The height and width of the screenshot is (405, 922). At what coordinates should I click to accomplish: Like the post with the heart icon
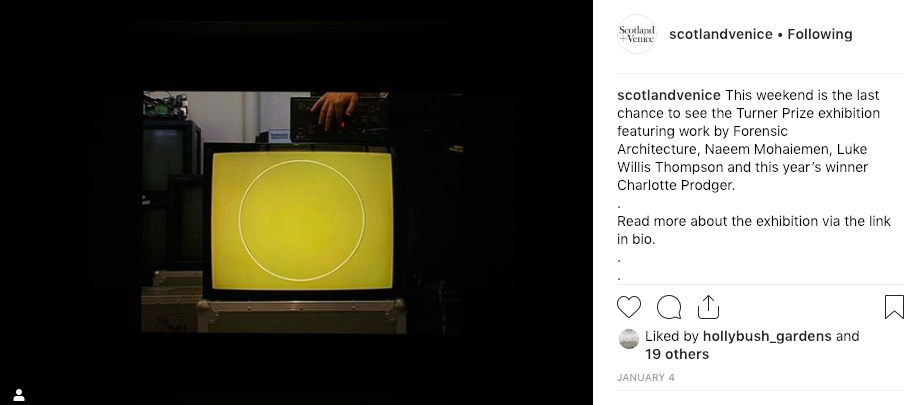tap(629, 307)
